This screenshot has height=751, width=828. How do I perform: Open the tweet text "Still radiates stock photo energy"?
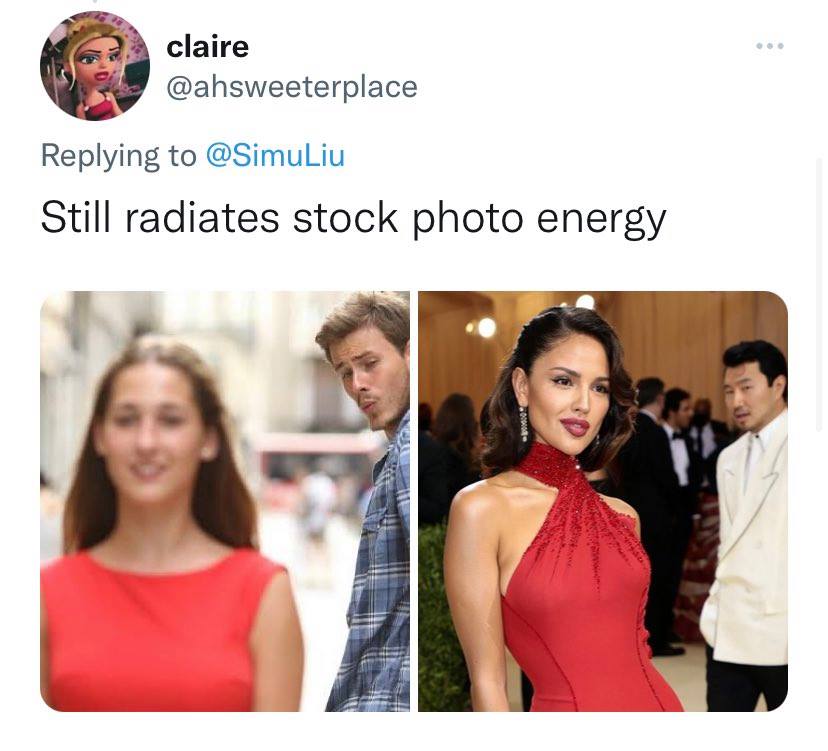tap(353, 218)
